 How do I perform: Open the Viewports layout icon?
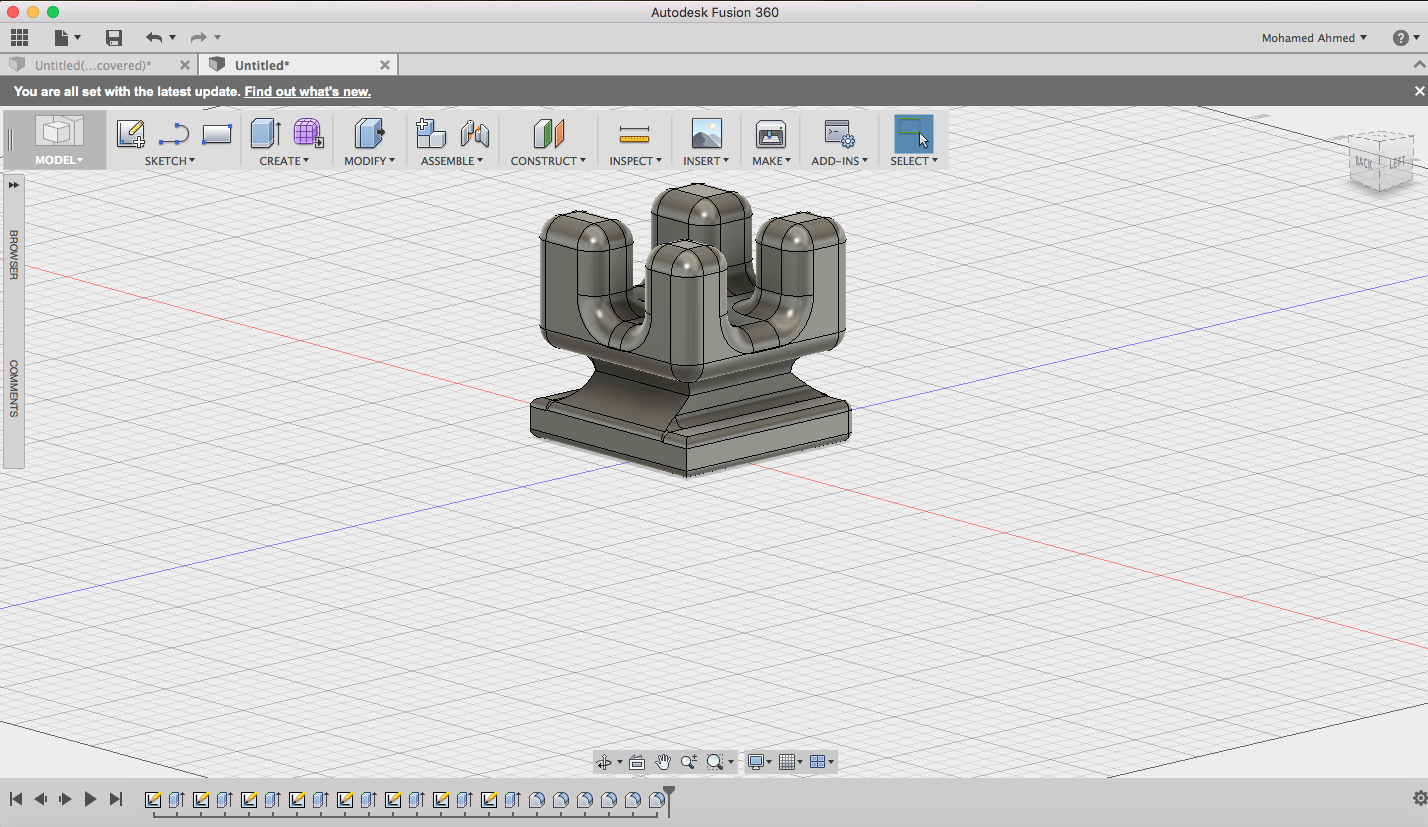click(817, 762)
